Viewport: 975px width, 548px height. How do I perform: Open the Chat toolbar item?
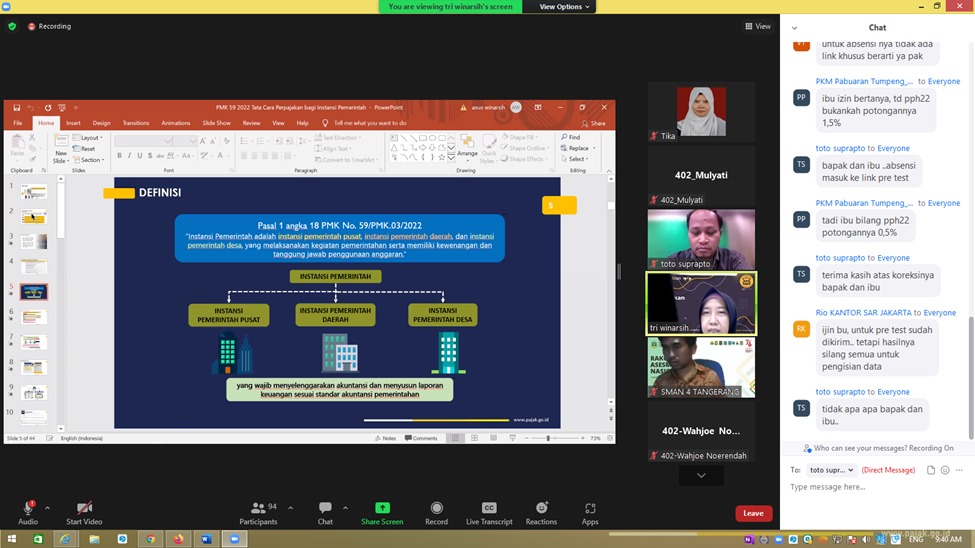[x=325, y=508]
